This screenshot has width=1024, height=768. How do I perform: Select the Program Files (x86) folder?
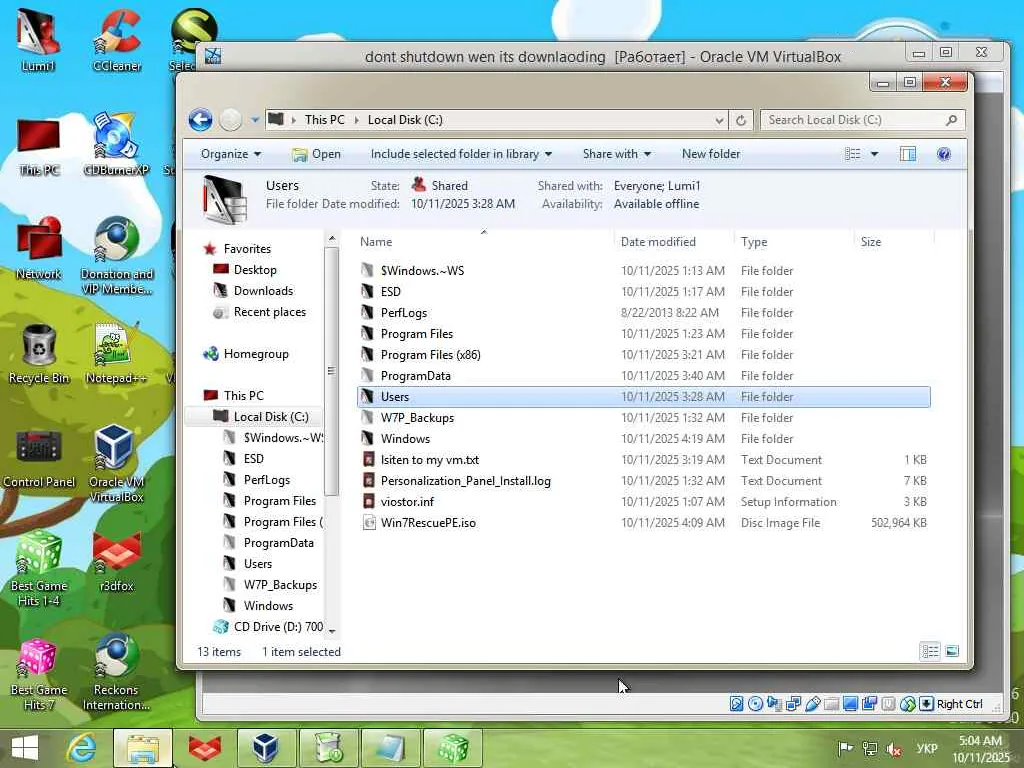click(x=643, y=355)
